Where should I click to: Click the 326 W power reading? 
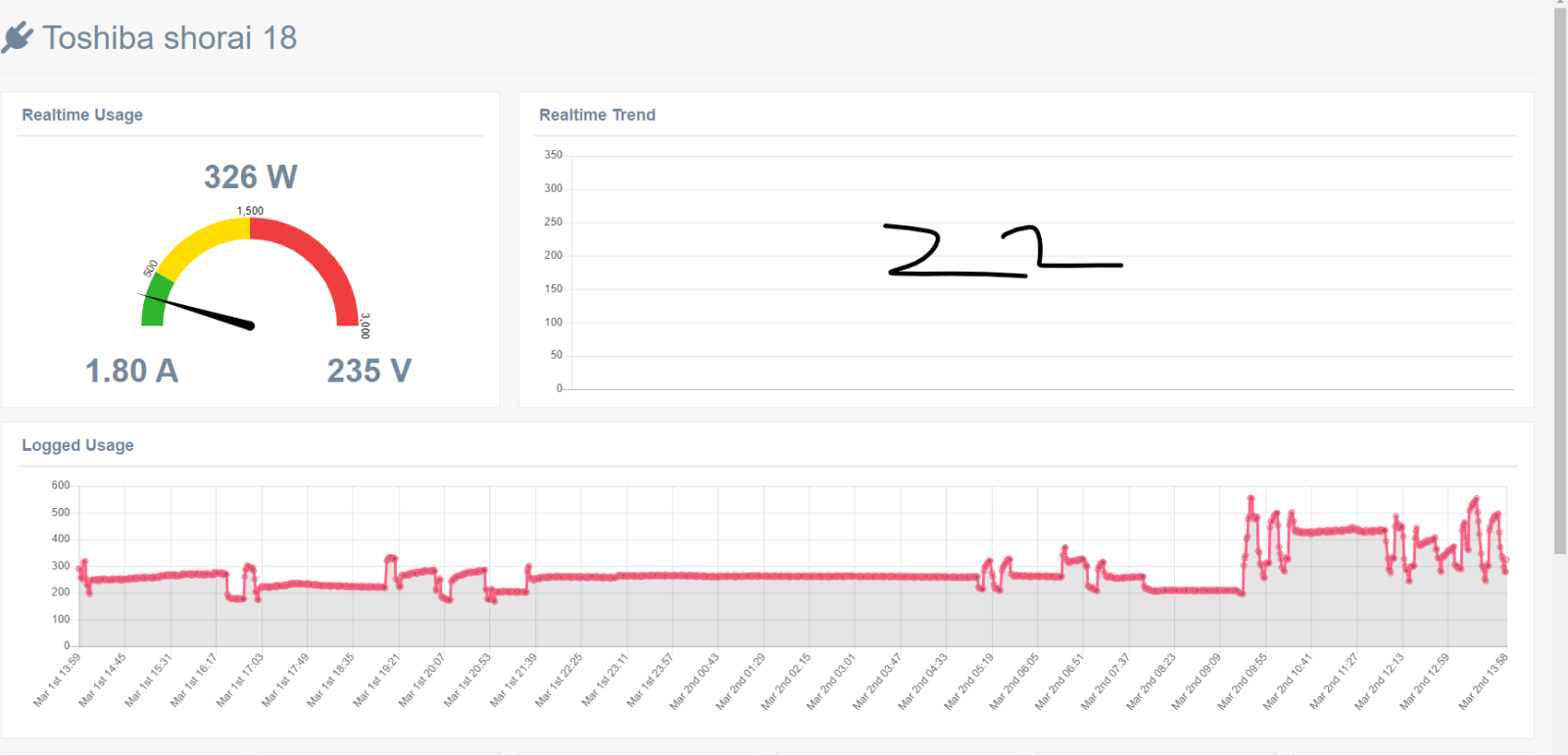pyautogui.click(x=250, y=176)
